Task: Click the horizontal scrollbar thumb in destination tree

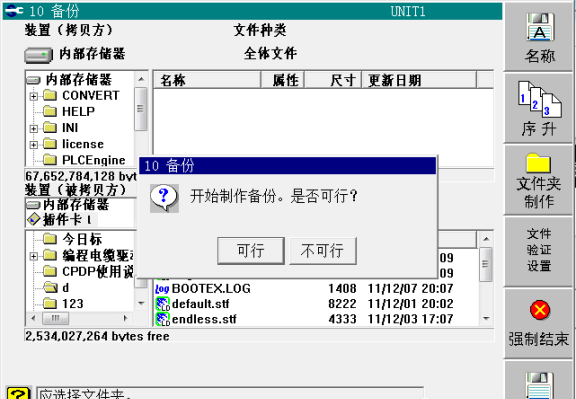Action: pos(55,318)
